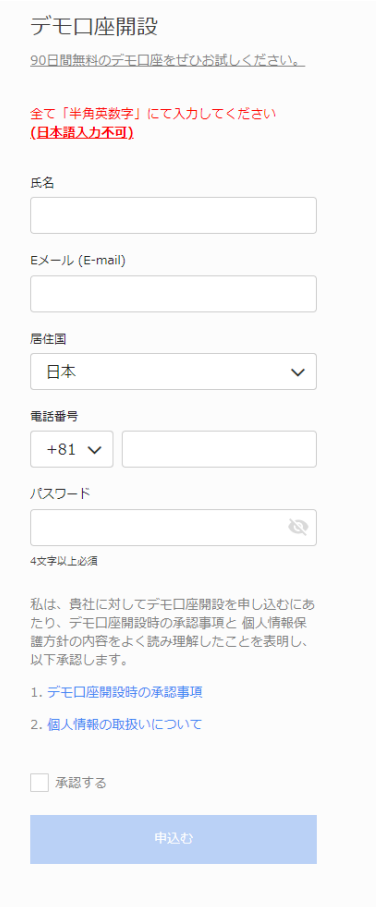Open 個人情報の取扱いについて link
The width and height of the screenshot is (376, 907).
(124, 724)
